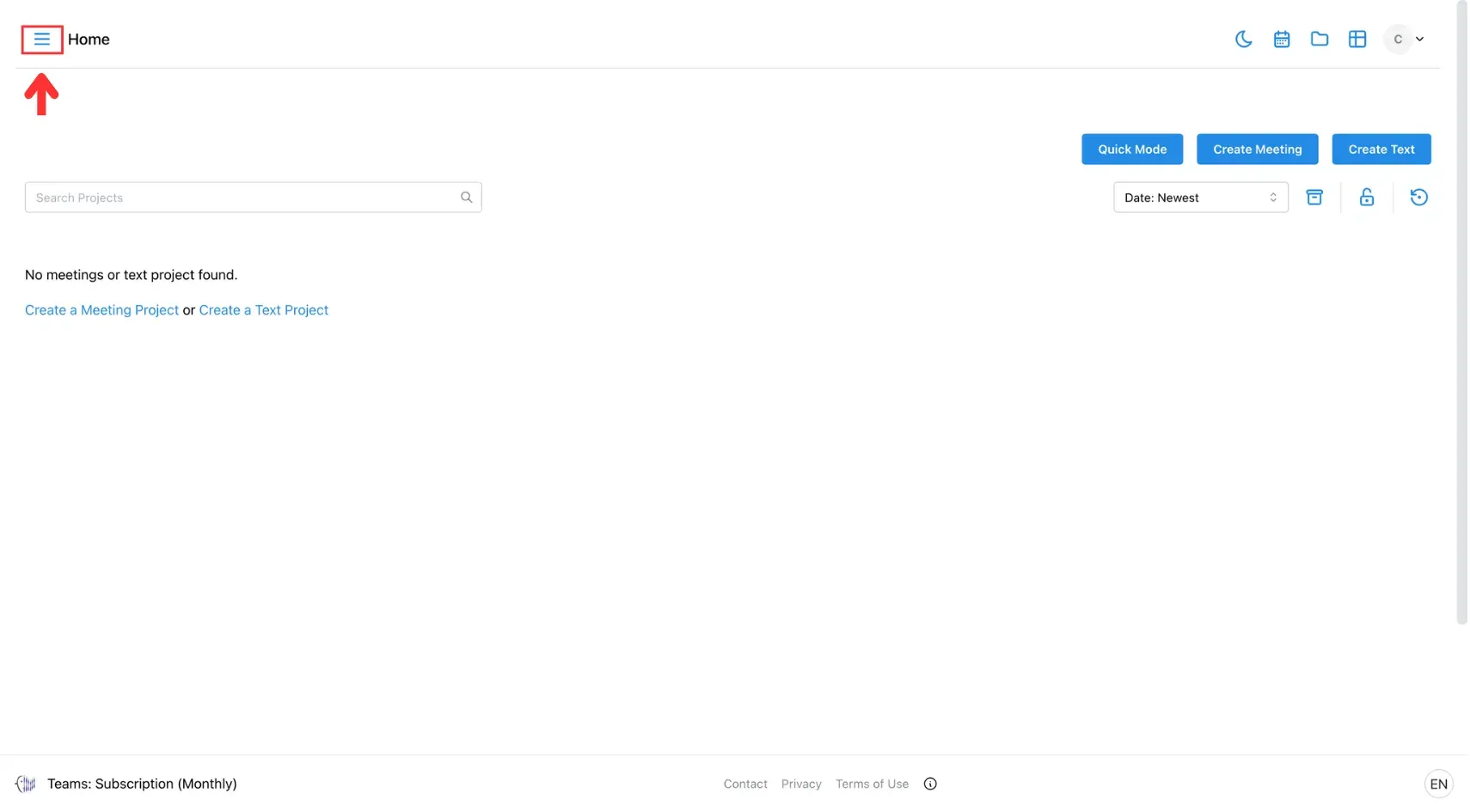Click the vertical page scrollbar
The image size is (1470, 812).
[1461, 312]
